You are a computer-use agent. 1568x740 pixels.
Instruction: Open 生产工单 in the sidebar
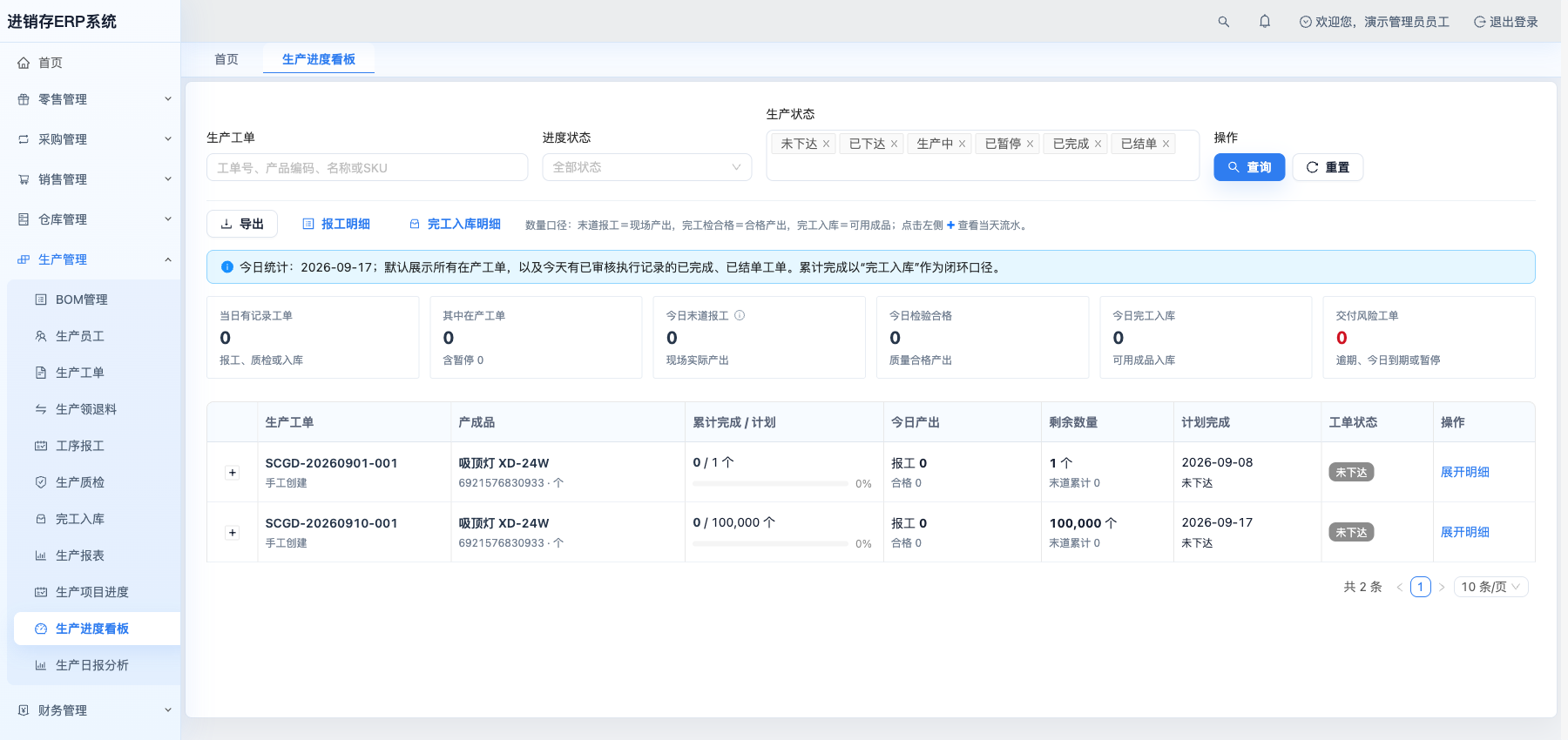98,373
